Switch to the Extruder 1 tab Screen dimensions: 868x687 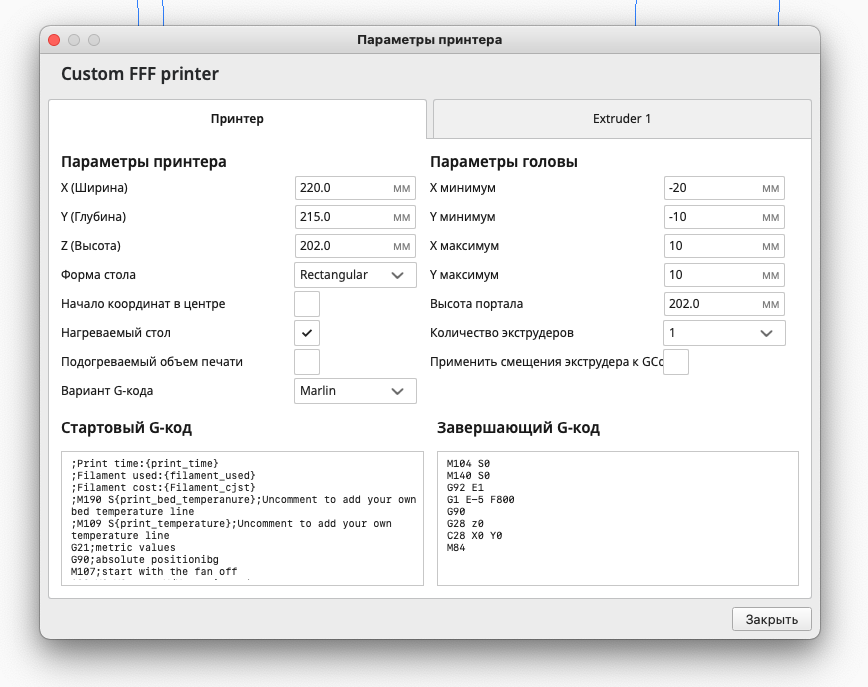point(621,118)
